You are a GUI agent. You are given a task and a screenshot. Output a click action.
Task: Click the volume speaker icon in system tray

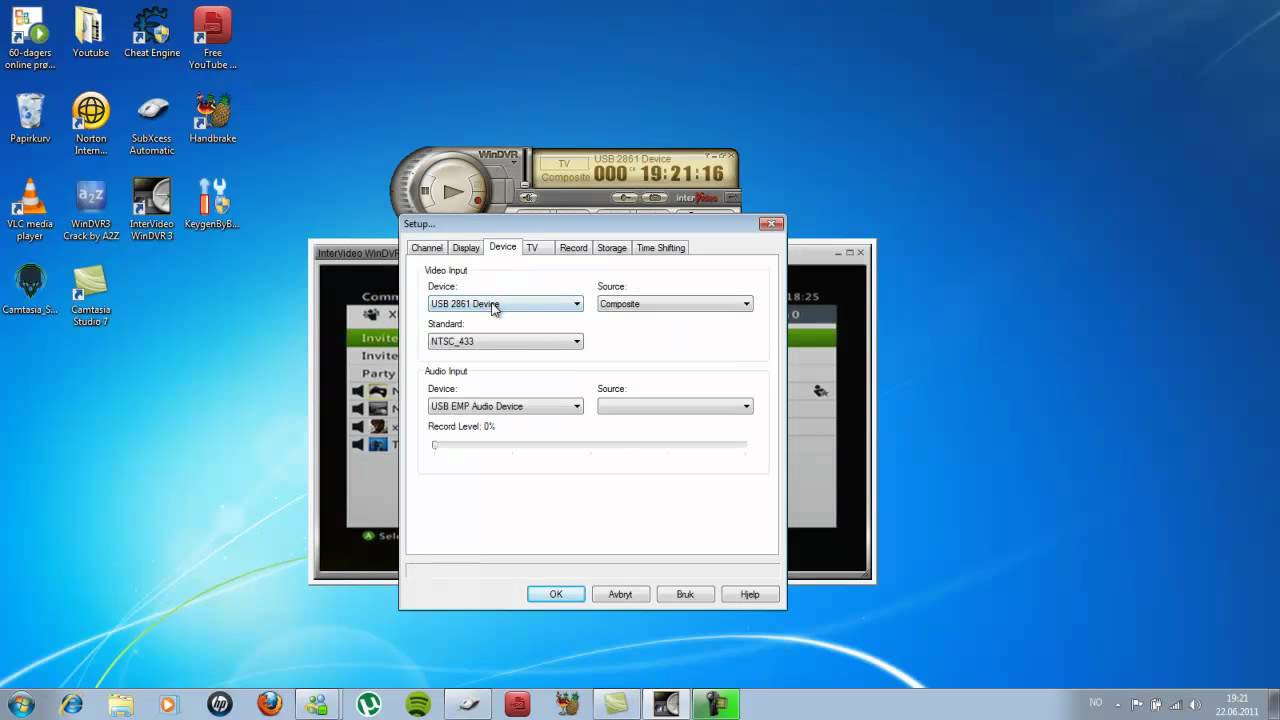pos(1195,705)
